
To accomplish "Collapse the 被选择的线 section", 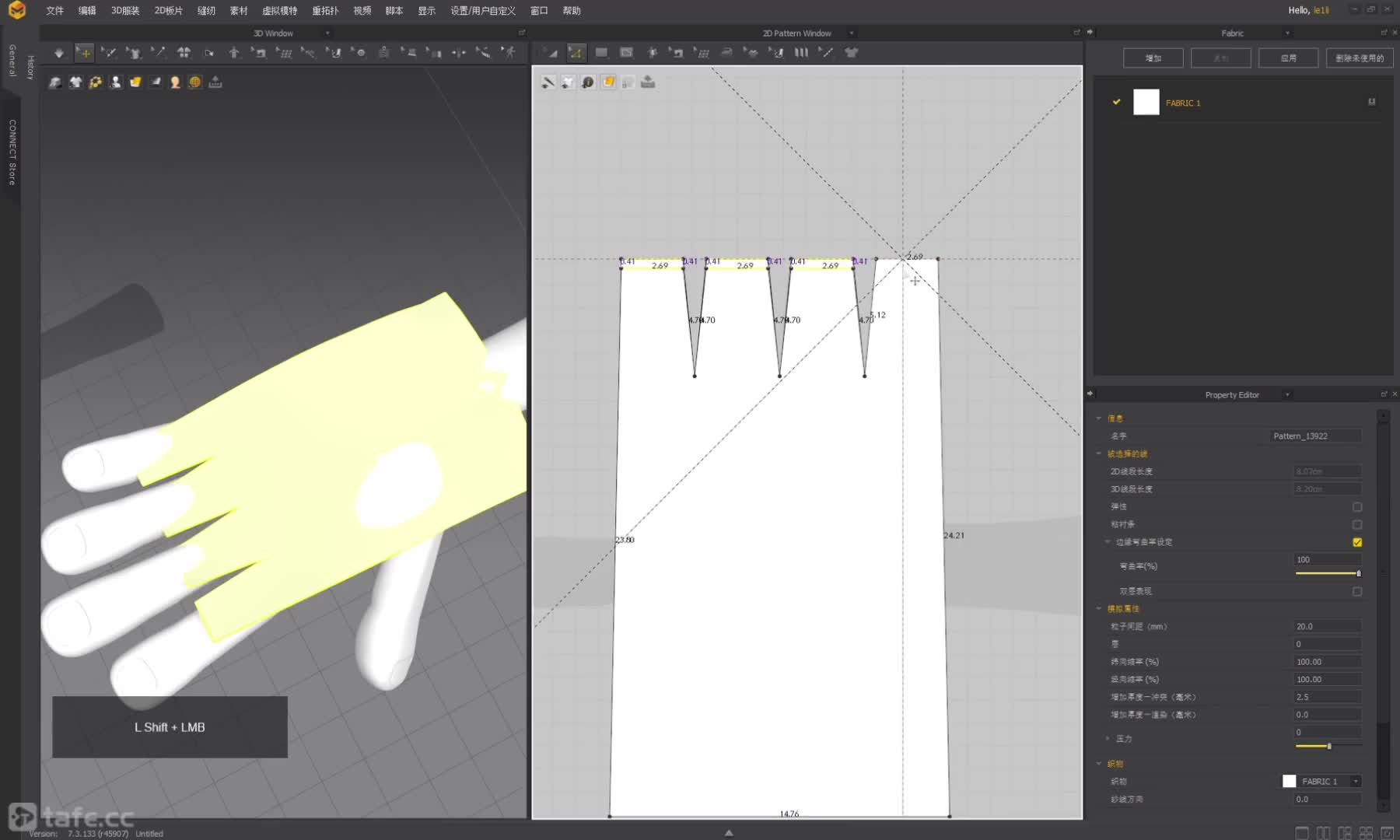I will pyautogui.click(x=1099, y=453).
